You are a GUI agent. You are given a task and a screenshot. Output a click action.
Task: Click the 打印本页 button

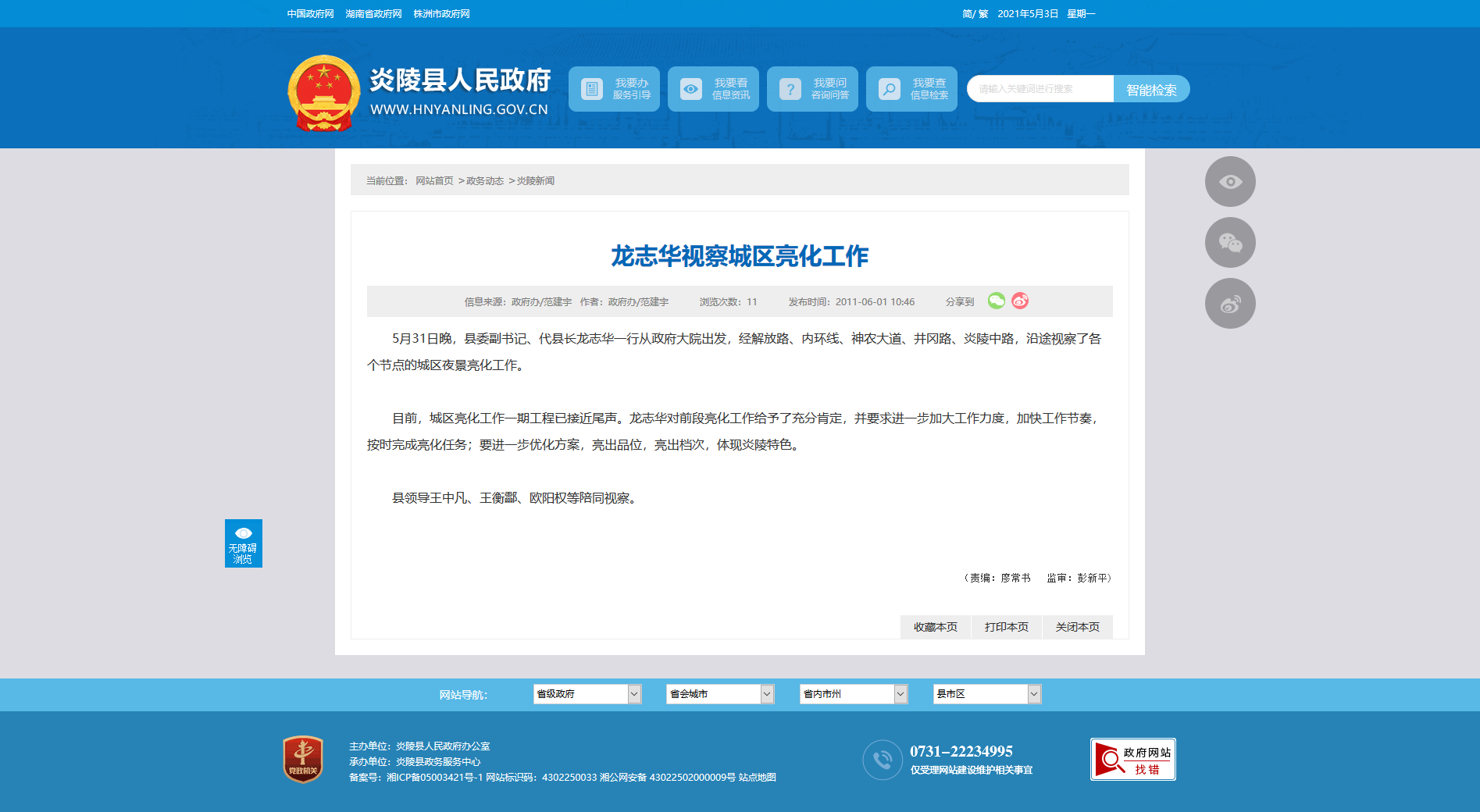coord(1007,627)
